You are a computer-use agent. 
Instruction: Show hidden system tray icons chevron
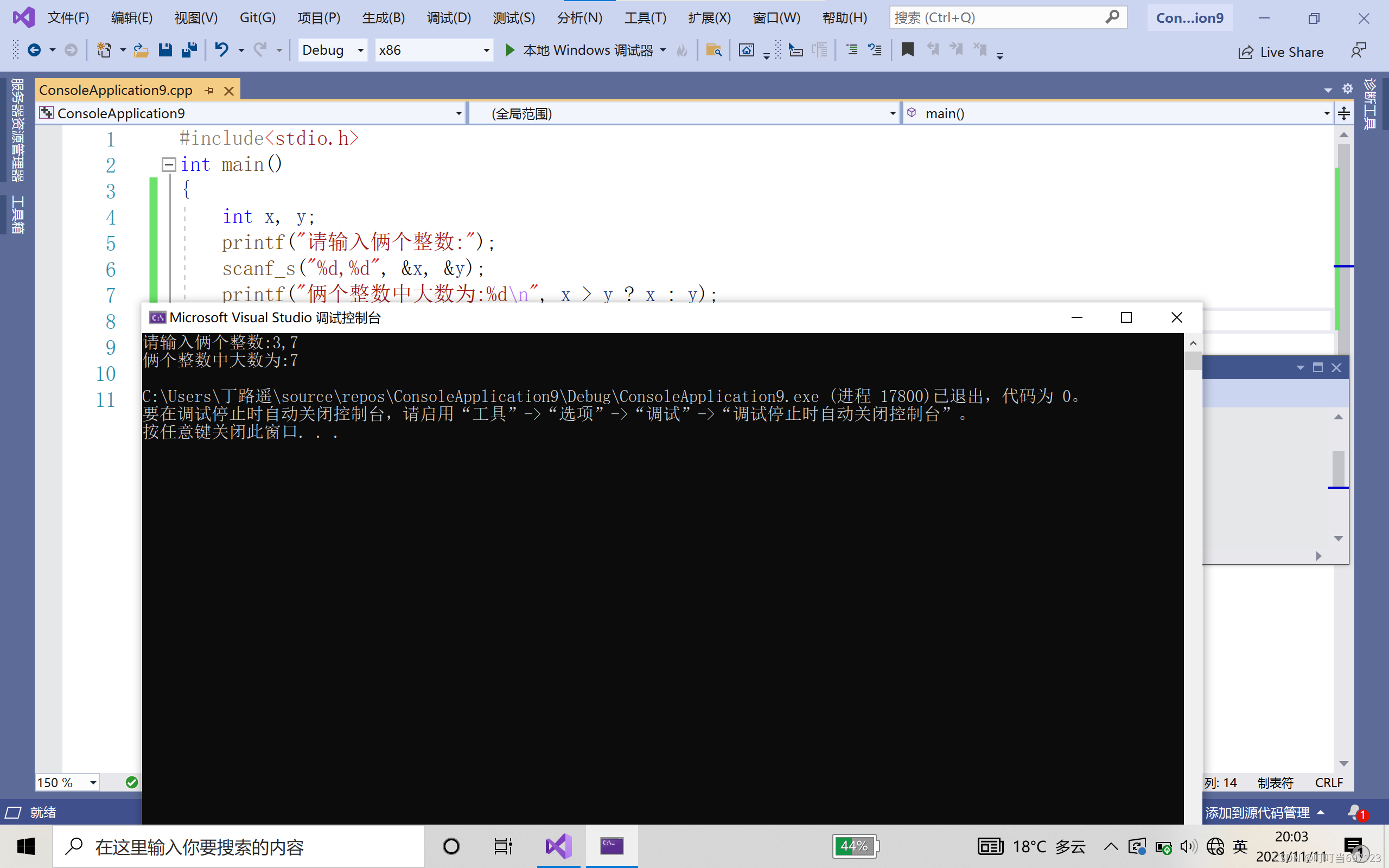click(x=1111, y=846)
